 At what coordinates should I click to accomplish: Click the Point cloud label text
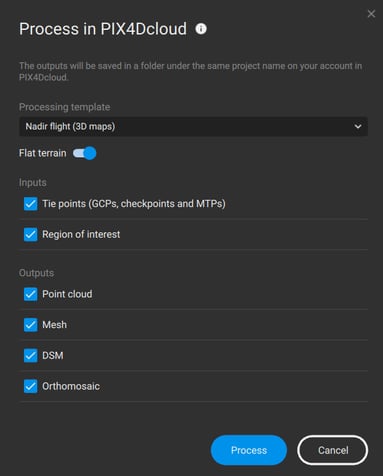tap(67, 294)
